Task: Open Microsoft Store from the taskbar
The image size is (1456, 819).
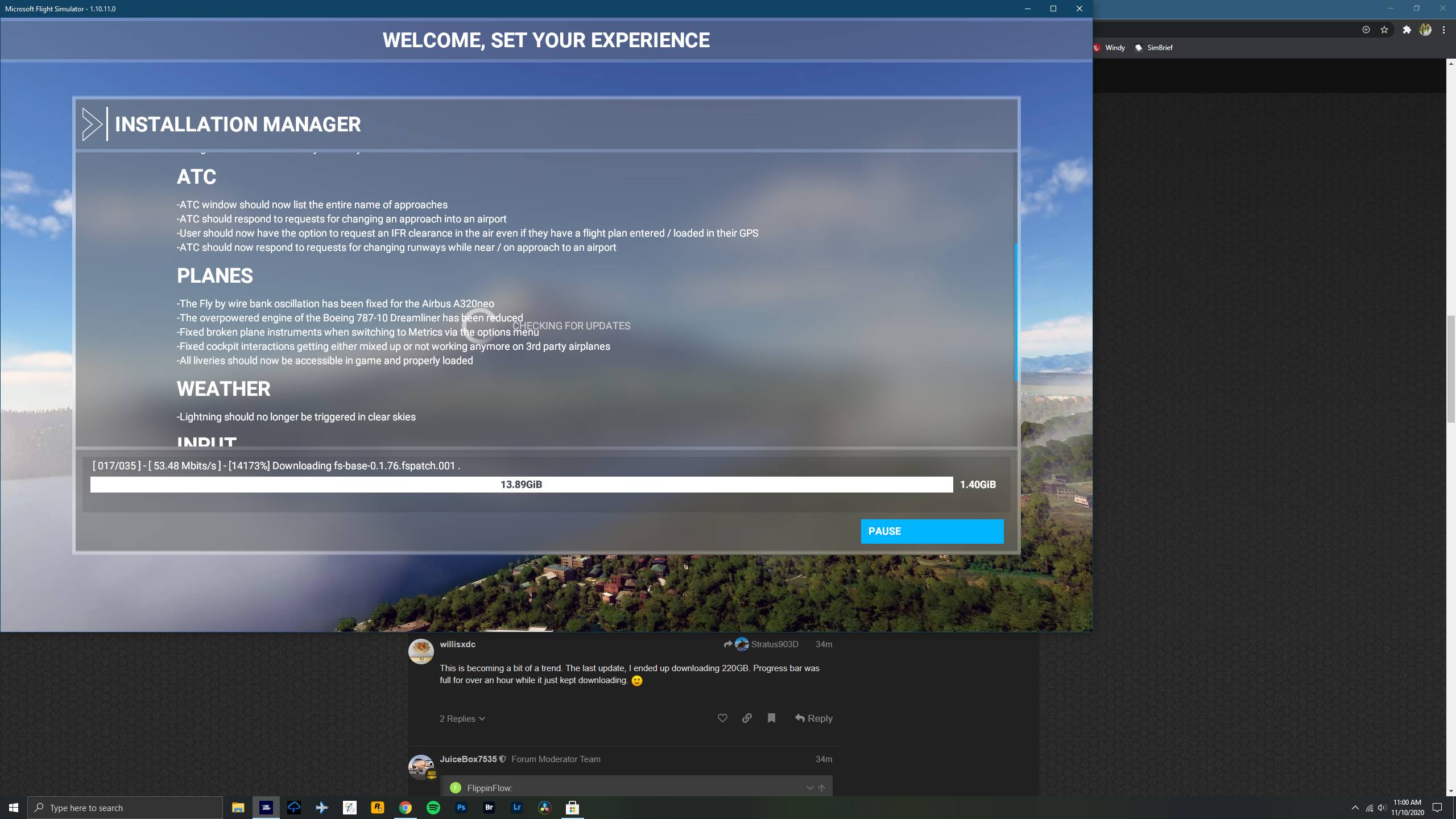Action: click(x=572, y=808)
